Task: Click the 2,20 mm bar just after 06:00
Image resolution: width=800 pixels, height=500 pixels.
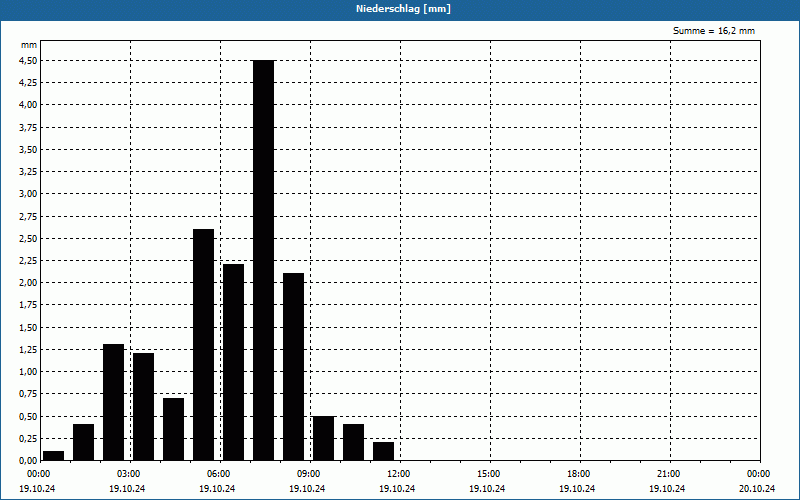Action: [234, 362]
